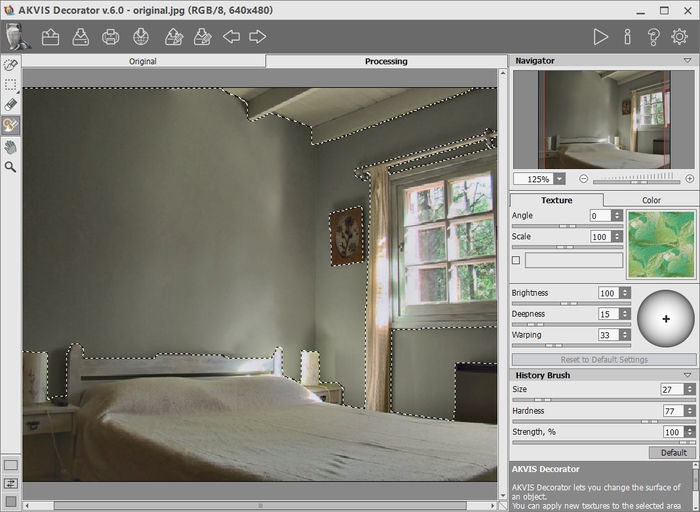Adjust the Deepness slider
The image size is (700, 512).
(571, 325)
